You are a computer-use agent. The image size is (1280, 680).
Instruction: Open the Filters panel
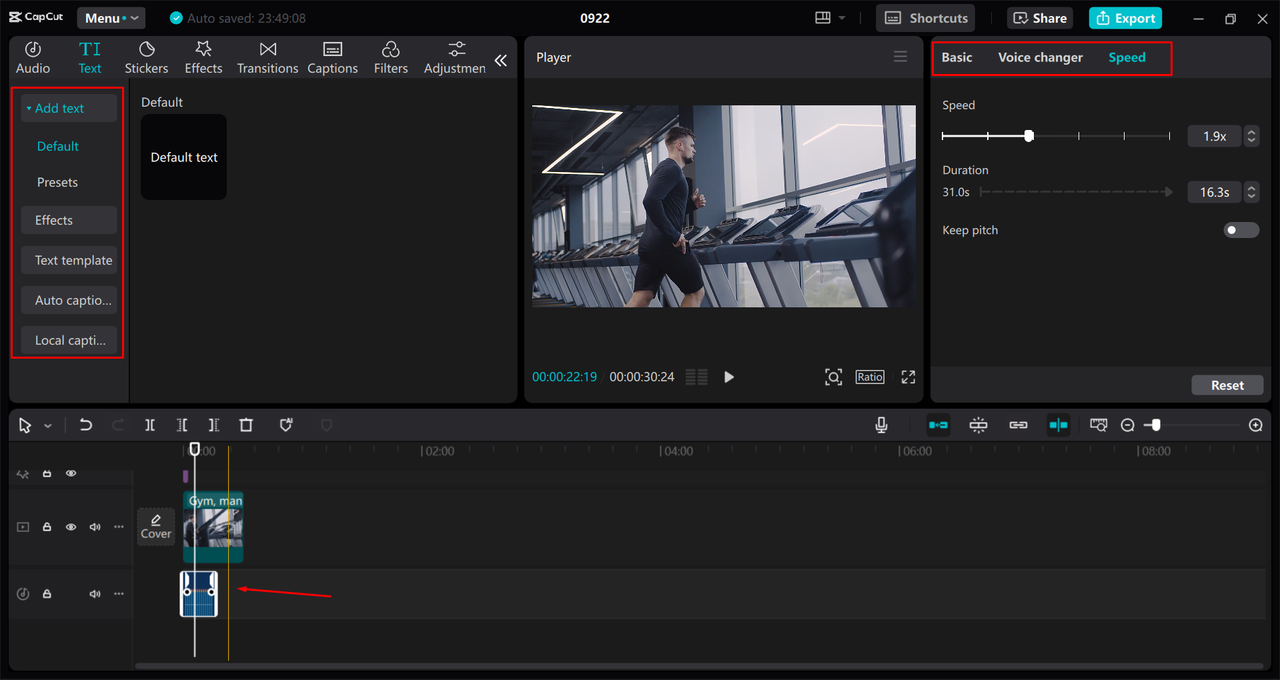click(x=391, y=58)
